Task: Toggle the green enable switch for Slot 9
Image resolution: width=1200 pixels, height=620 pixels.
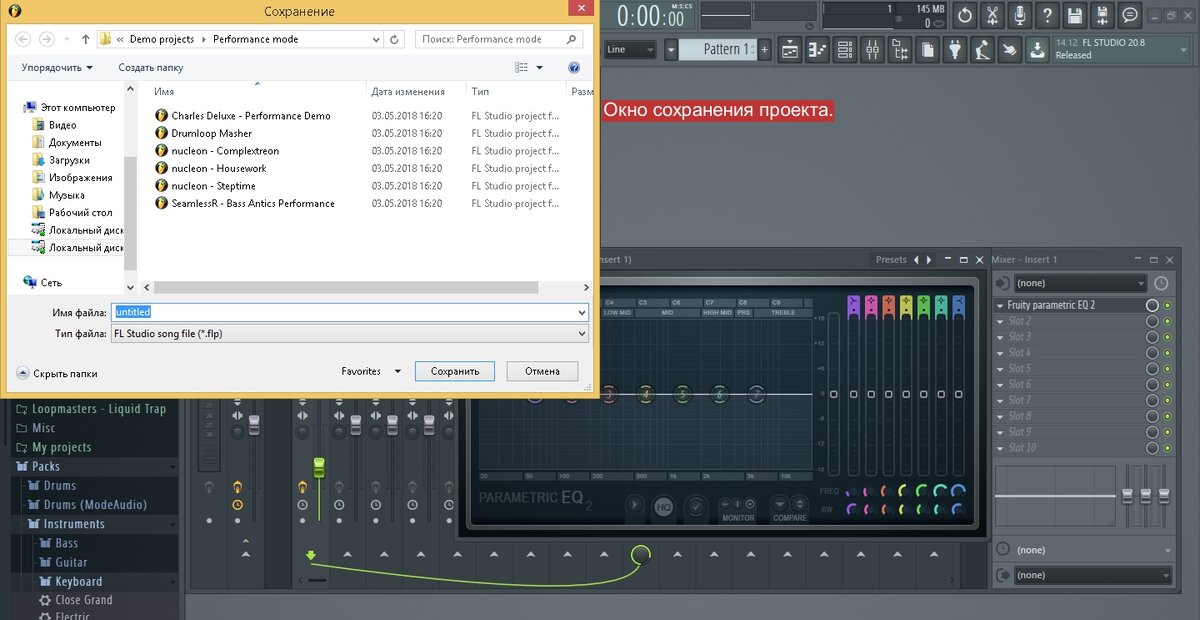Action: coord(1167,432)
